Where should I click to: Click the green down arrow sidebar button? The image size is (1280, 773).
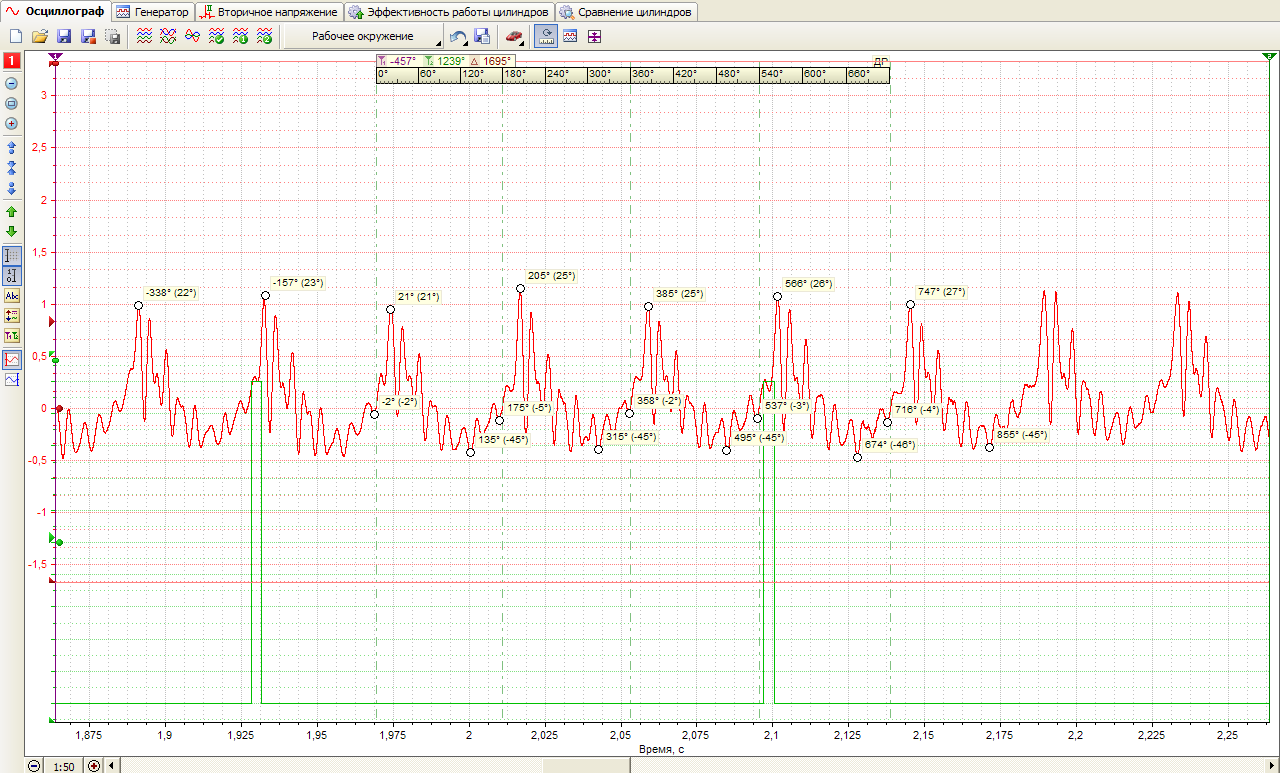12,232
